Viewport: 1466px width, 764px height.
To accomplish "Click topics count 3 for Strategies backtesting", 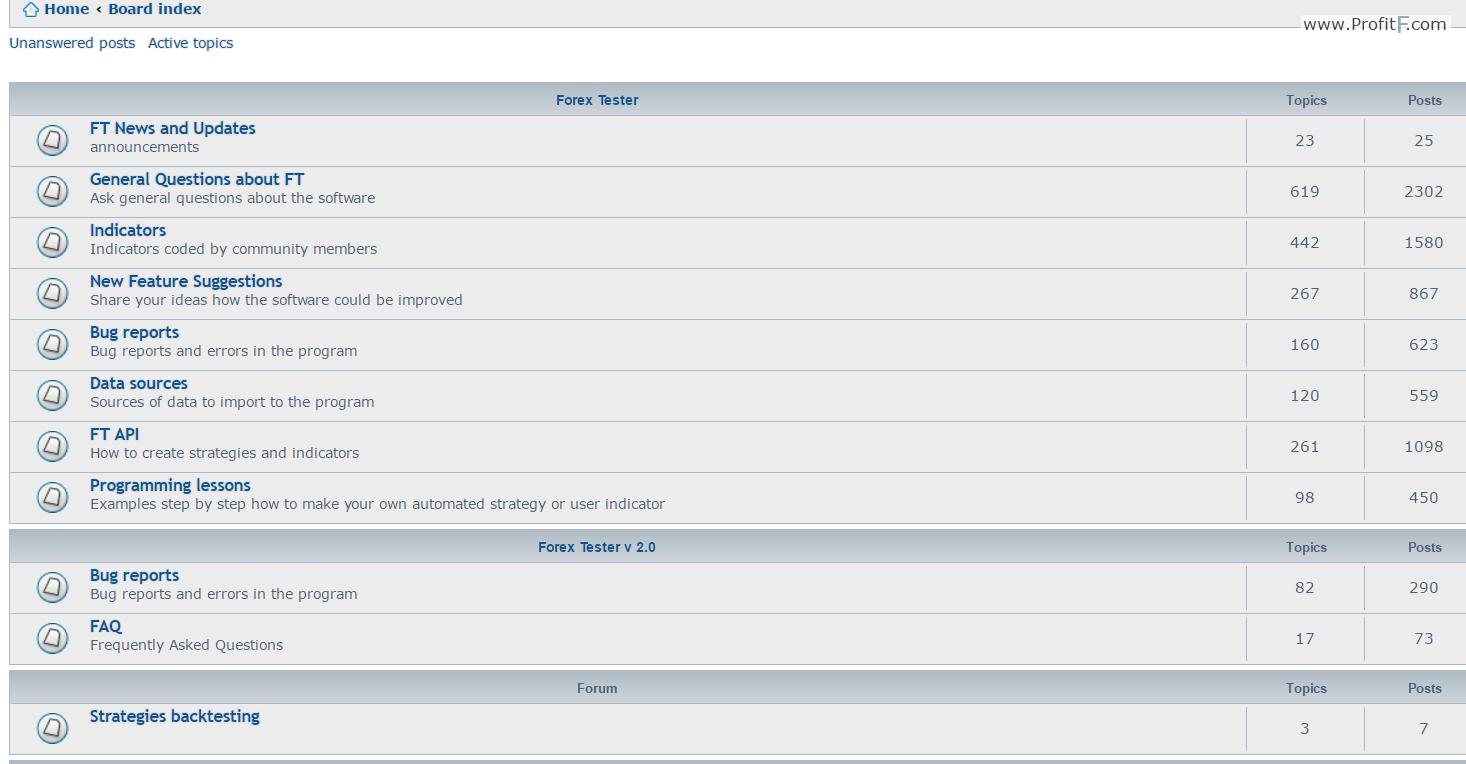I will pos(1305,729).
